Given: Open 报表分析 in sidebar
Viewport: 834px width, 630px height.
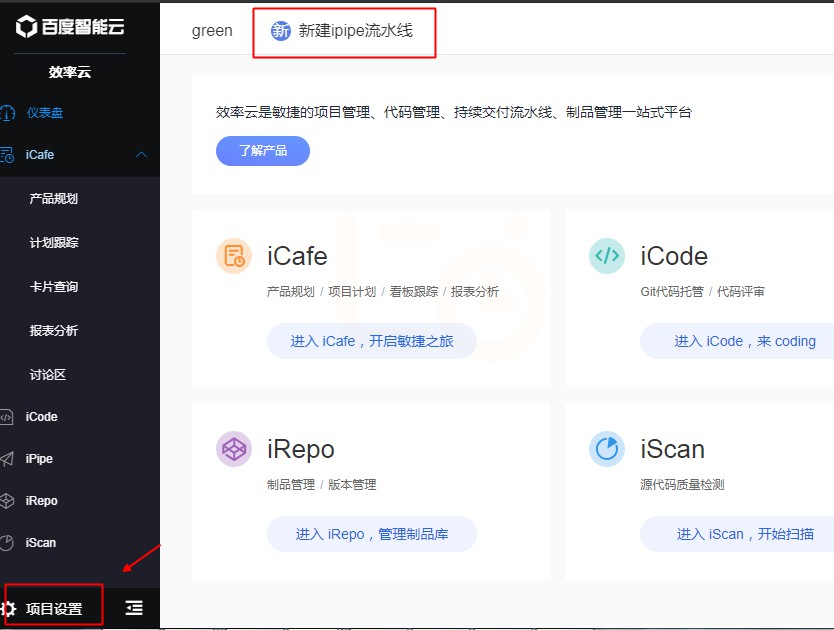Looking at the screenshot, I should [54, 330].
